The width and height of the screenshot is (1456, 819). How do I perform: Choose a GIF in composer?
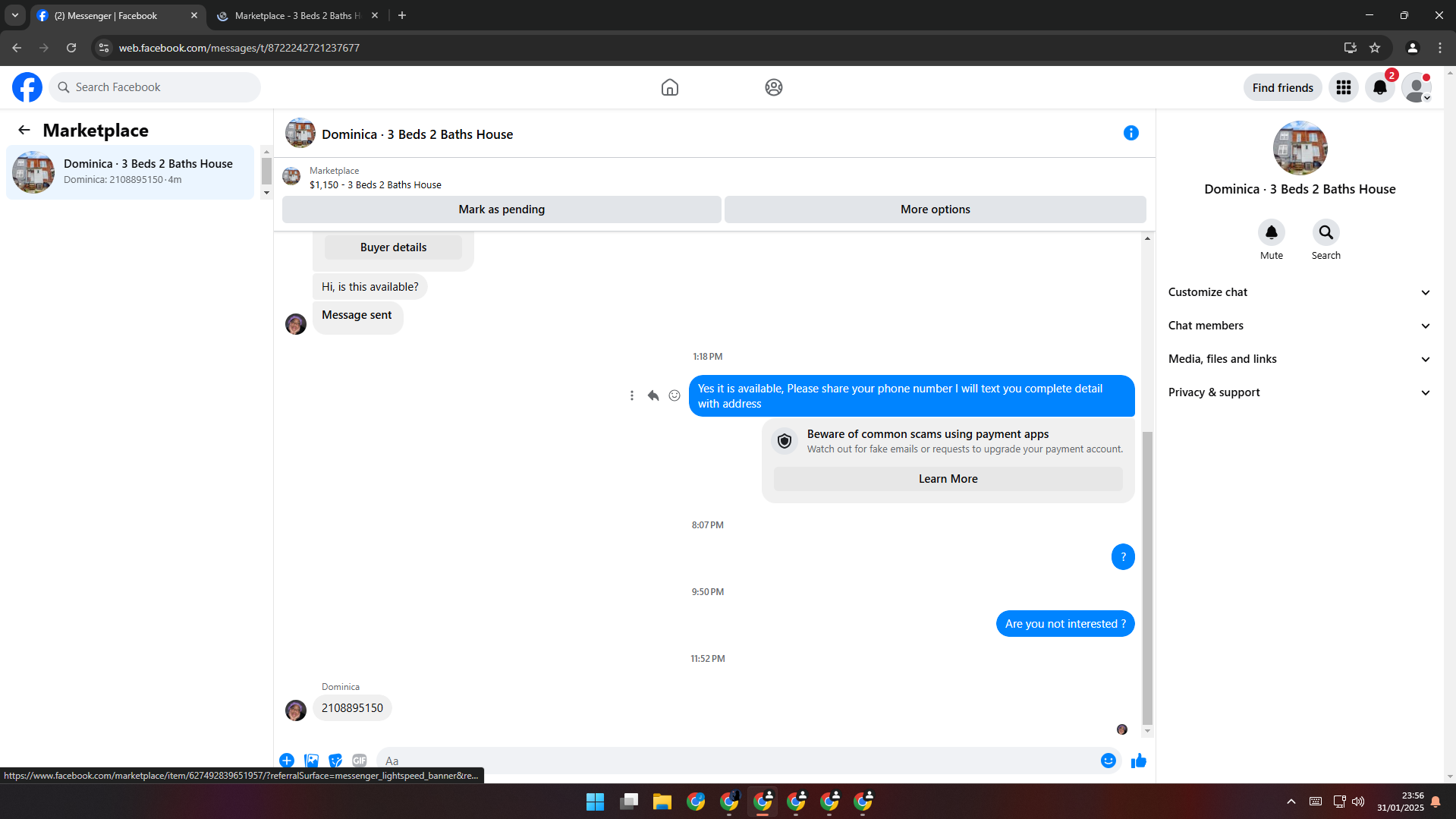[x=360, y=761]
